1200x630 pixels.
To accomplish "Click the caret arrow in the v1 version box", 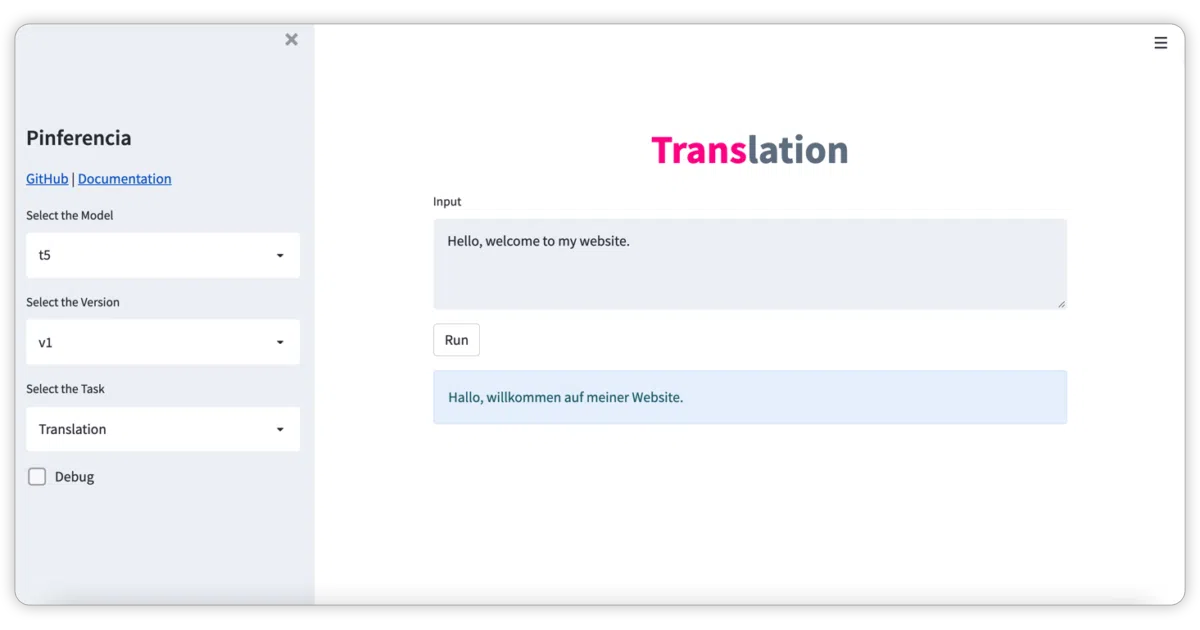I will (x=280, y=343).
